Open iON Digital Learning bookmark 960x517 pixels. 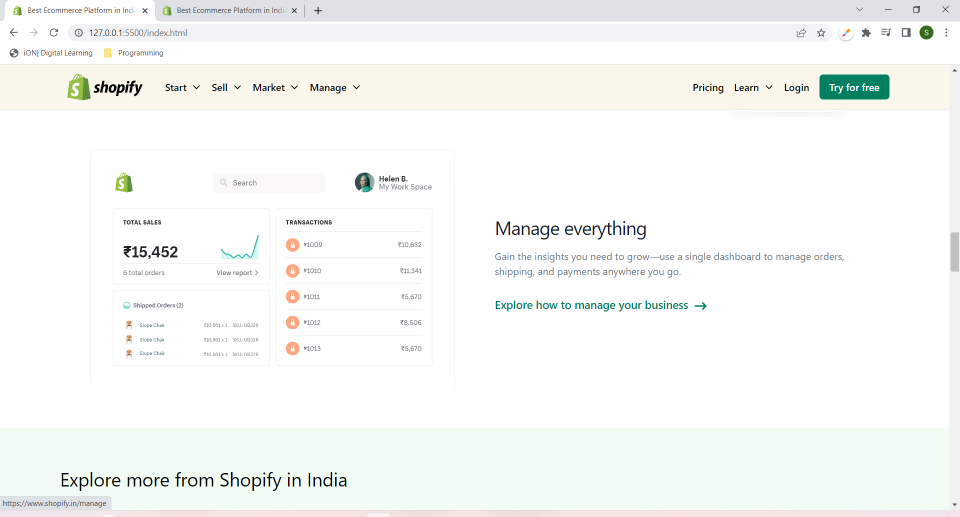tap(51, 53)
